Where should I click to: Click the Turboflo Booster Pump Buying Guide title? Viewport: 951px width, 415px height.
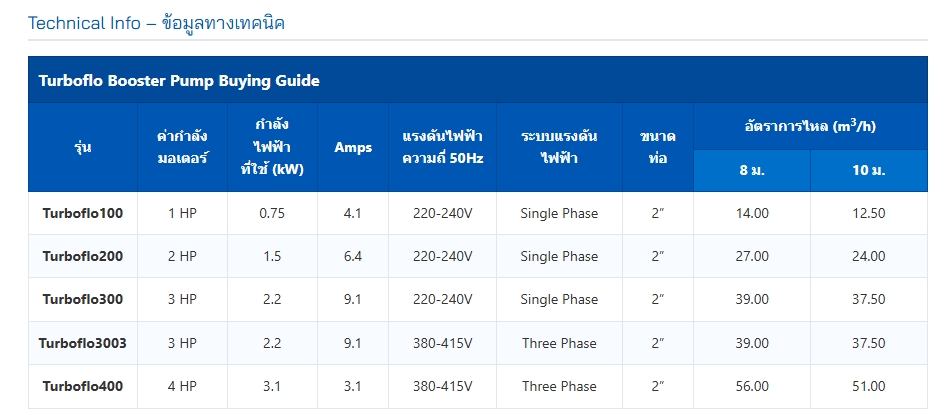point(179,80)
